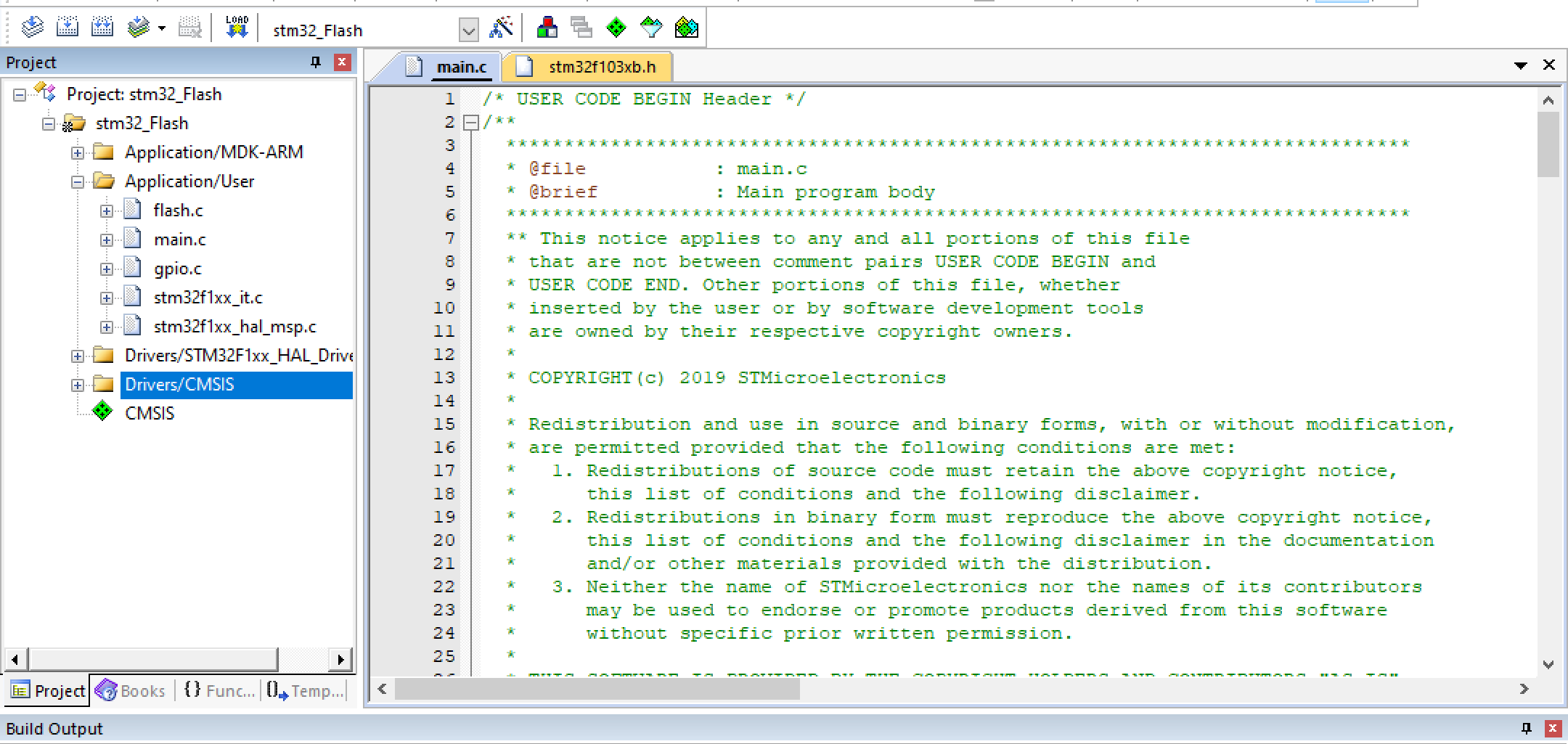Expand the Drivers/STM32F1xx_HAL_Driver folder
Viewport: 1568px width, 744px height.
[78, 356]
